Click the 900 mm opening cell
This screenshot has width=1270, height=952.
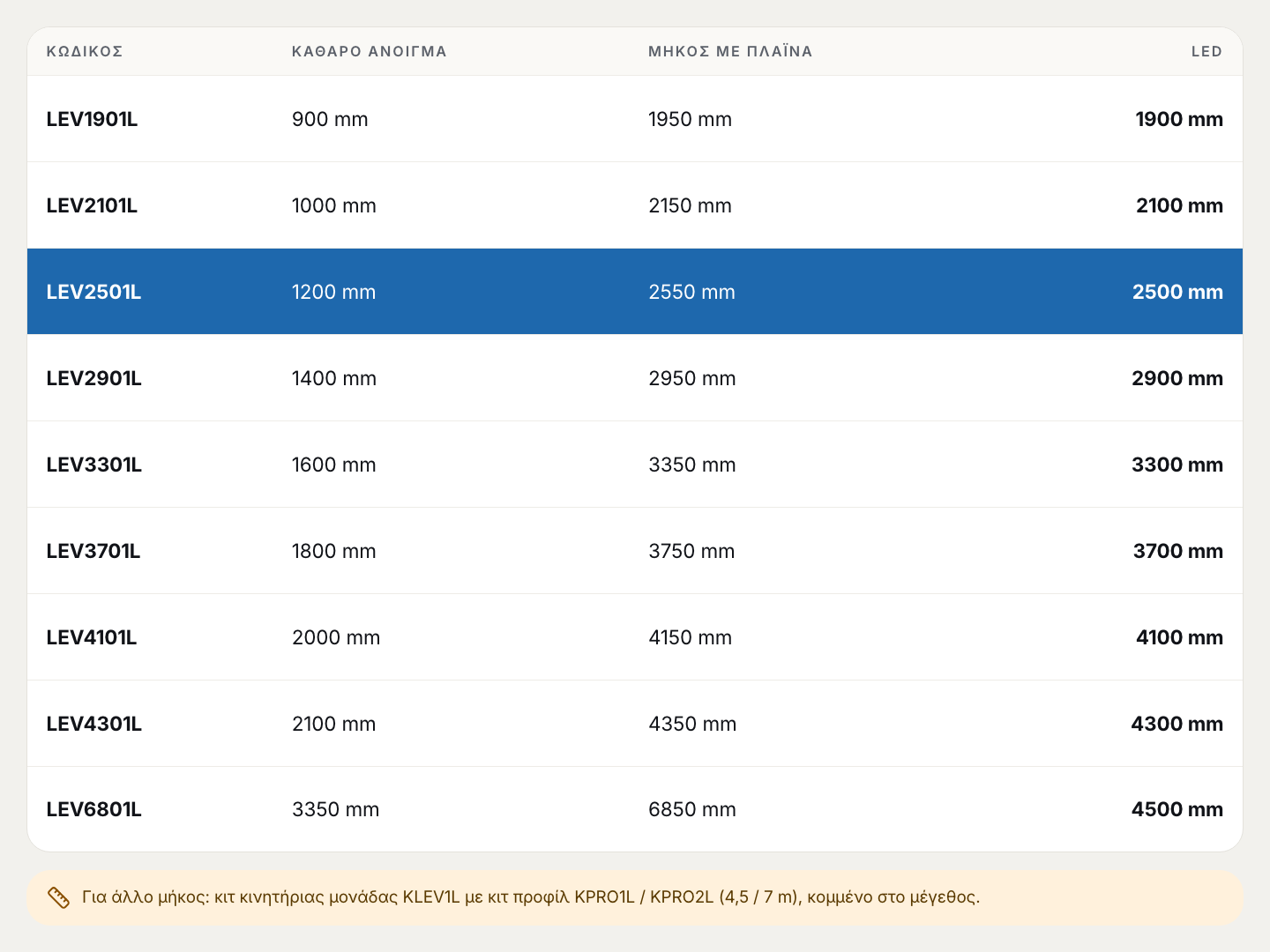pos(330,119)
